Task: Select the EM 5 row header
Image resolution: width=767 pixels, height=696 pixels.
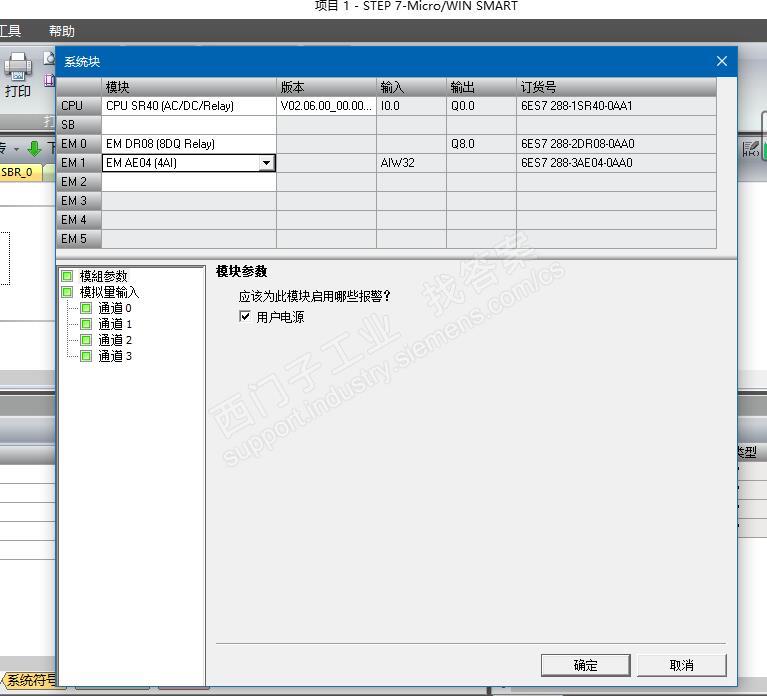Action: [79, 239]
